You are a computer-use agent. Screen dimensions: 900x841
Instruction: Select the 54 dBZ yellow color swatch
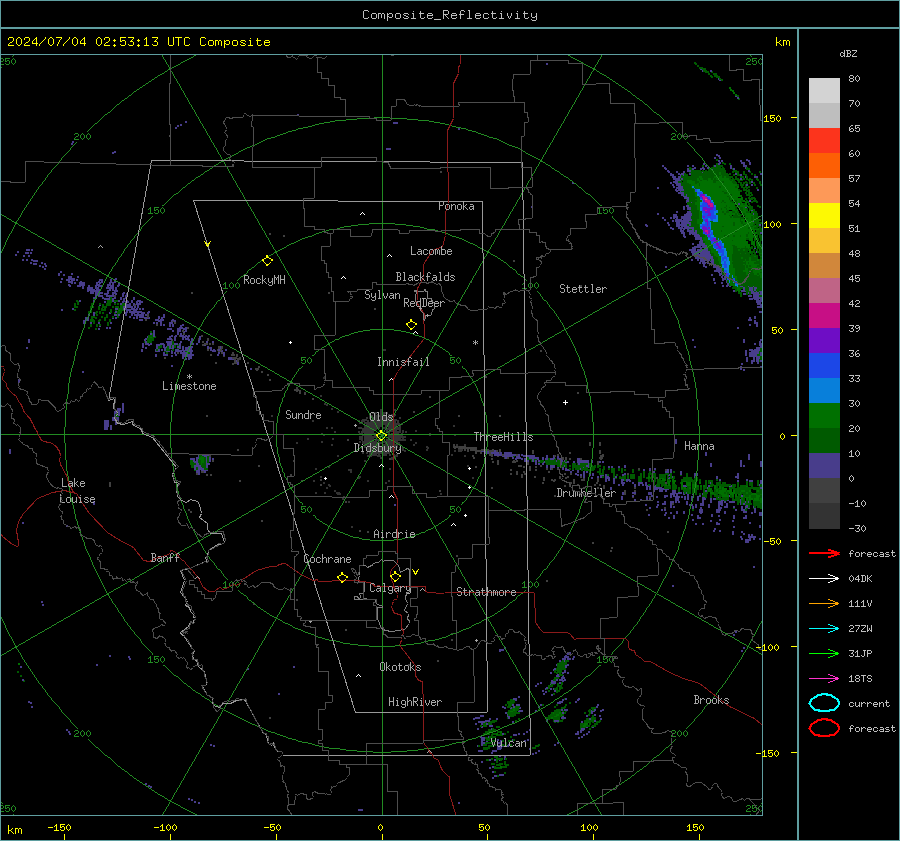point(824,215)
